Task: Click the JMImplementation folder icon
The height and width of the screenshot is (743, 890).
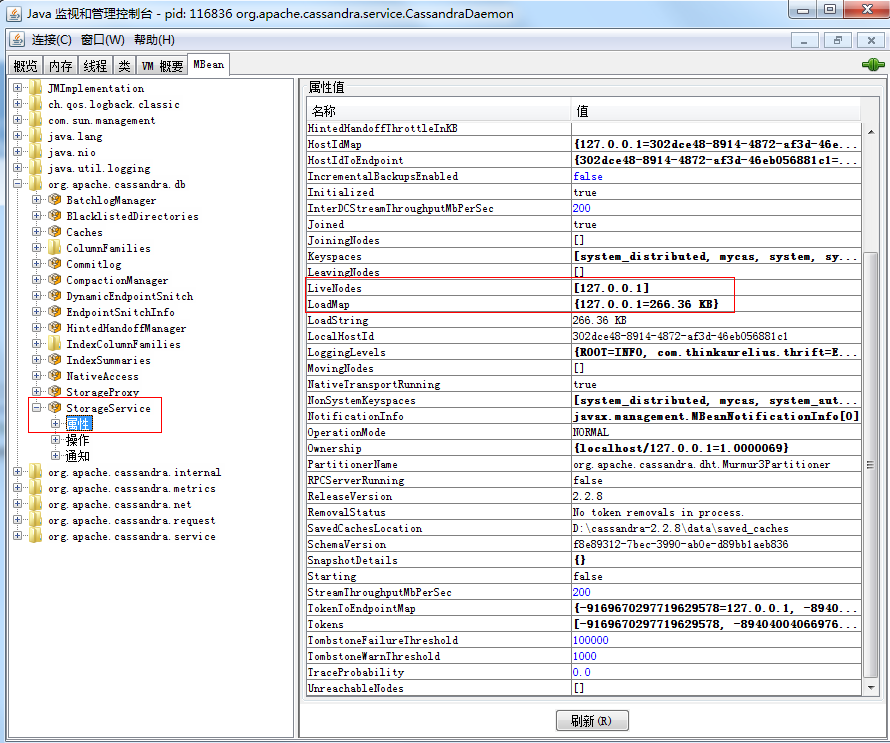Action: pos(36,88)
